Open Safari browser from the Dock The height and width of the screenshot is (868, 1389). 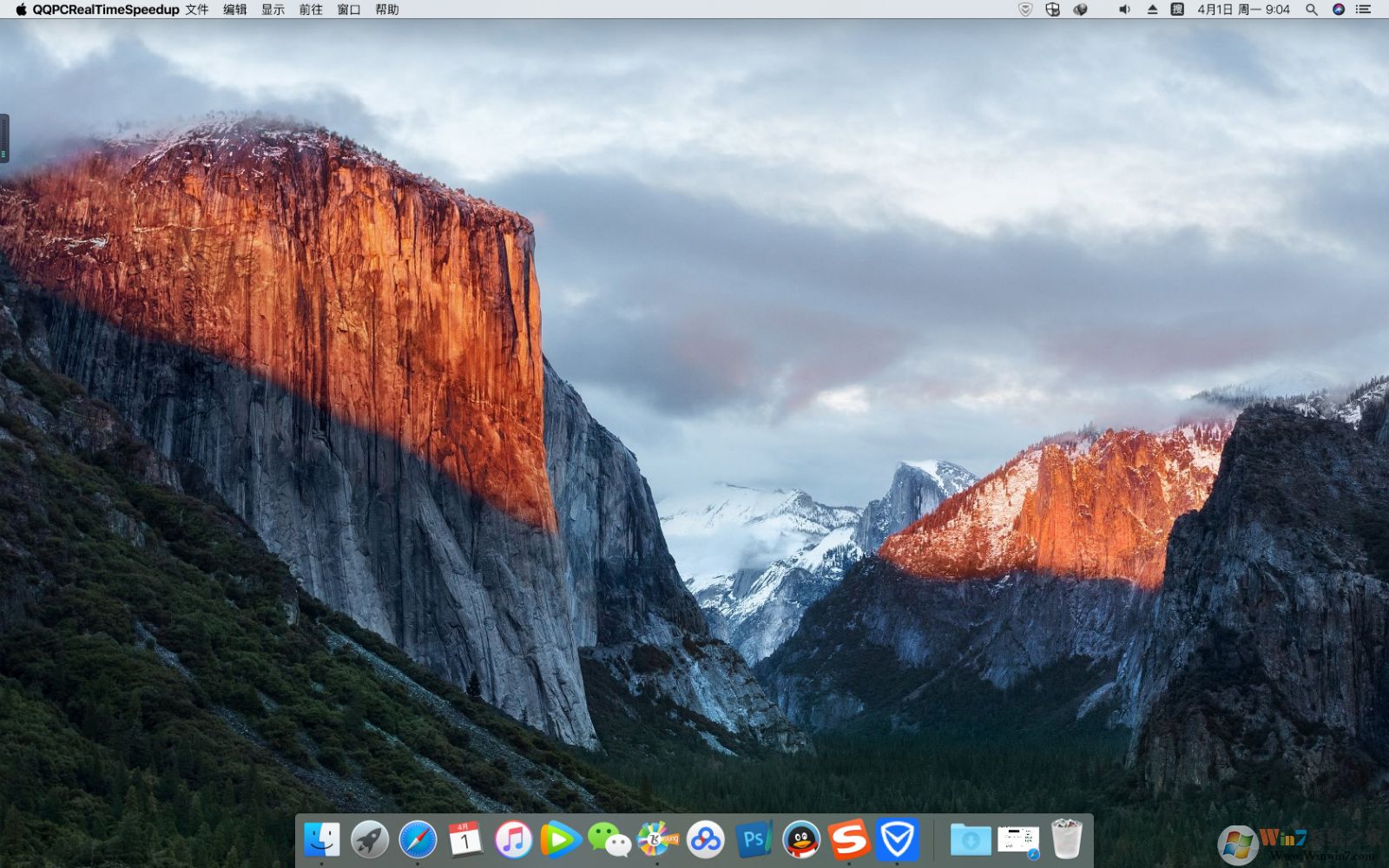(418, 839)
